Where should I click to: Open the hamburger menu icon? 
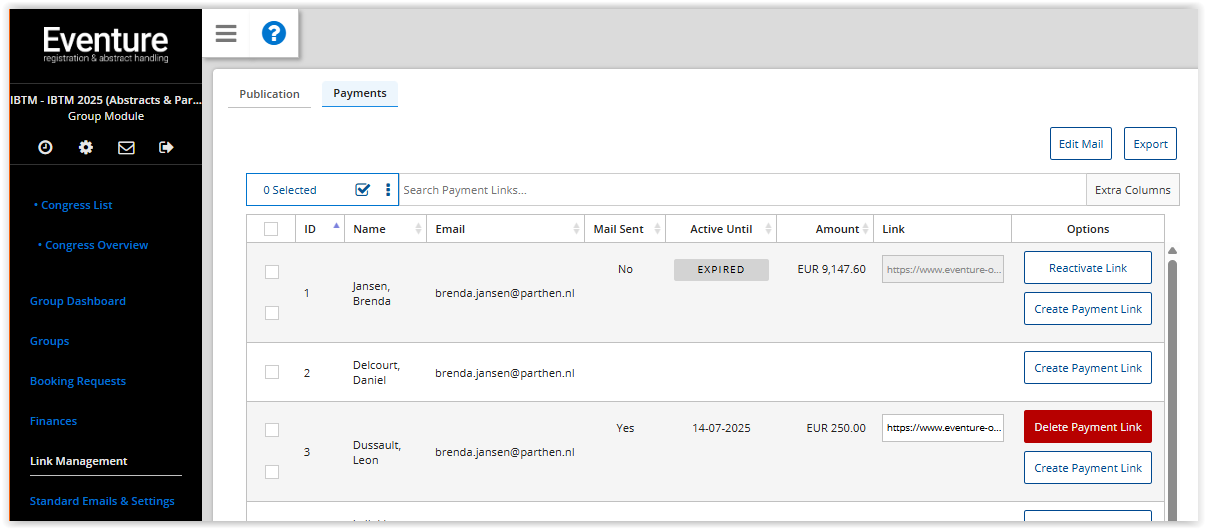point(226,34)
